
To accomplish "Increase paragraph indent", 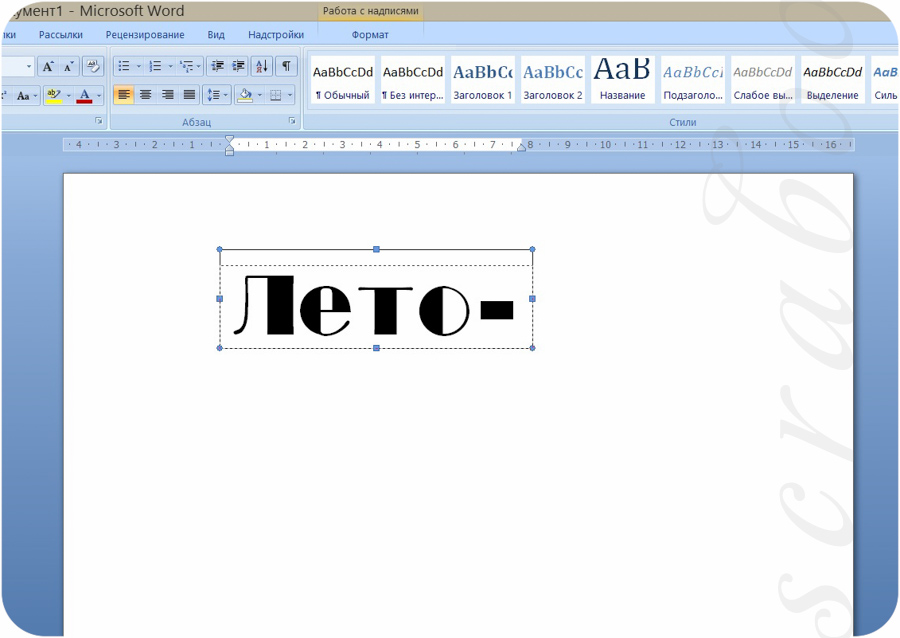I will coord(238,67).
